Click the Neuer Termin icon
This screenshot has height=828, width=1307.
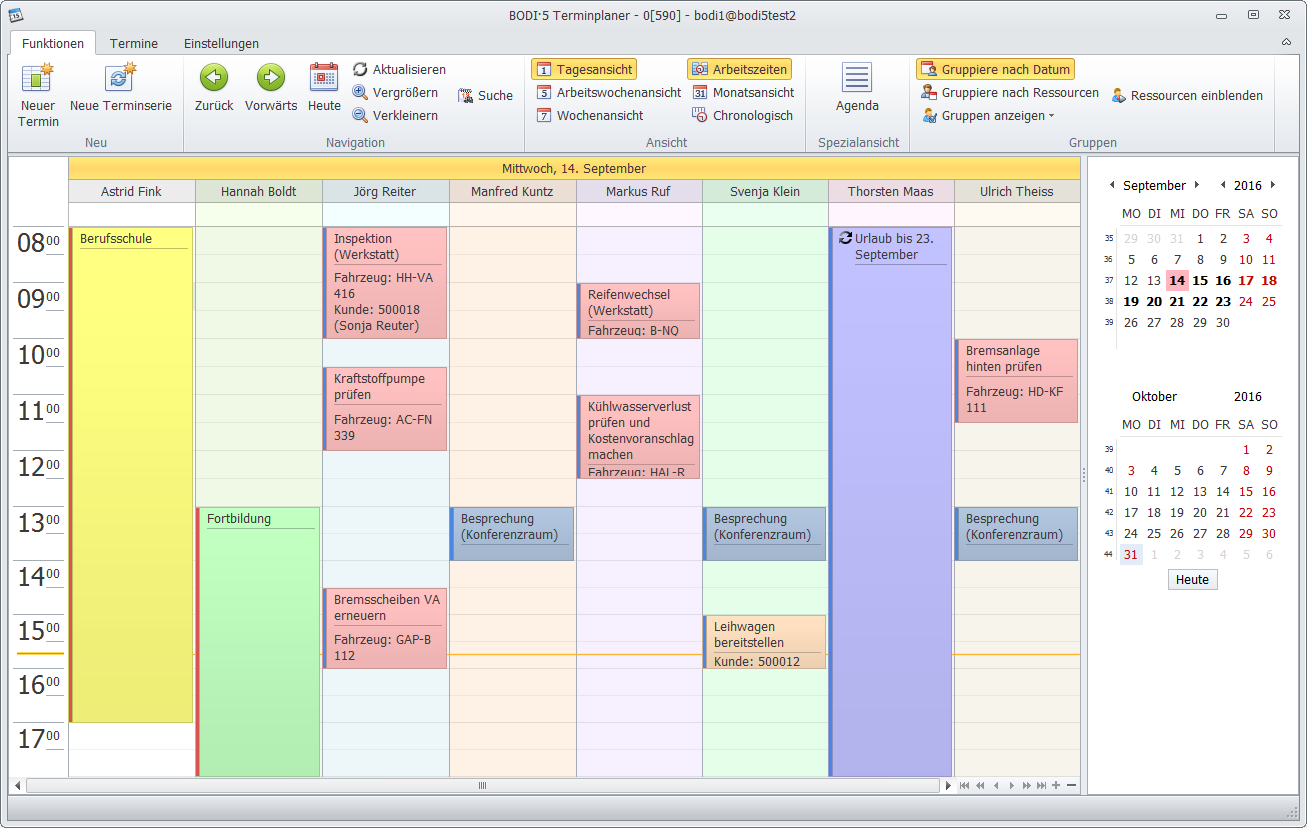point(38,79)
